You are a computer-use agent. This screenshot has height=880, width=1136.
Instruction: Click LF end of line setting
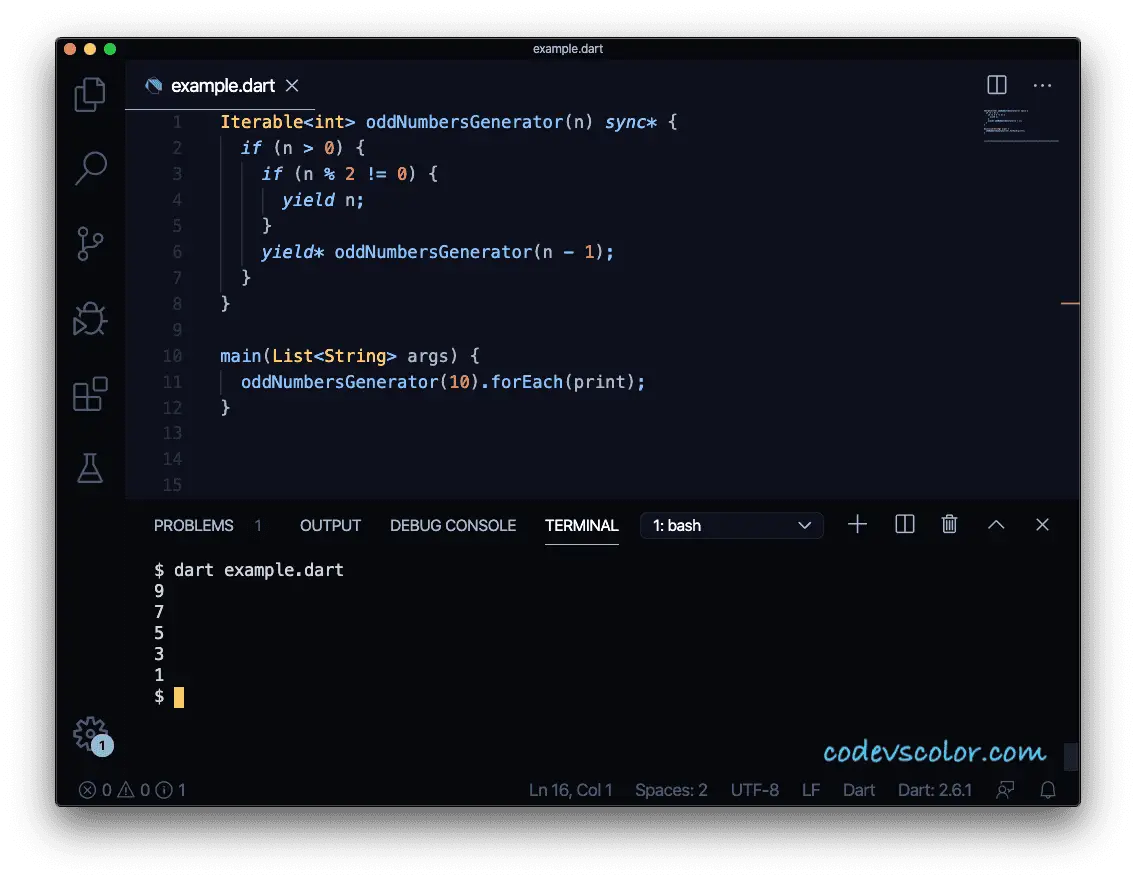[811, 790]
